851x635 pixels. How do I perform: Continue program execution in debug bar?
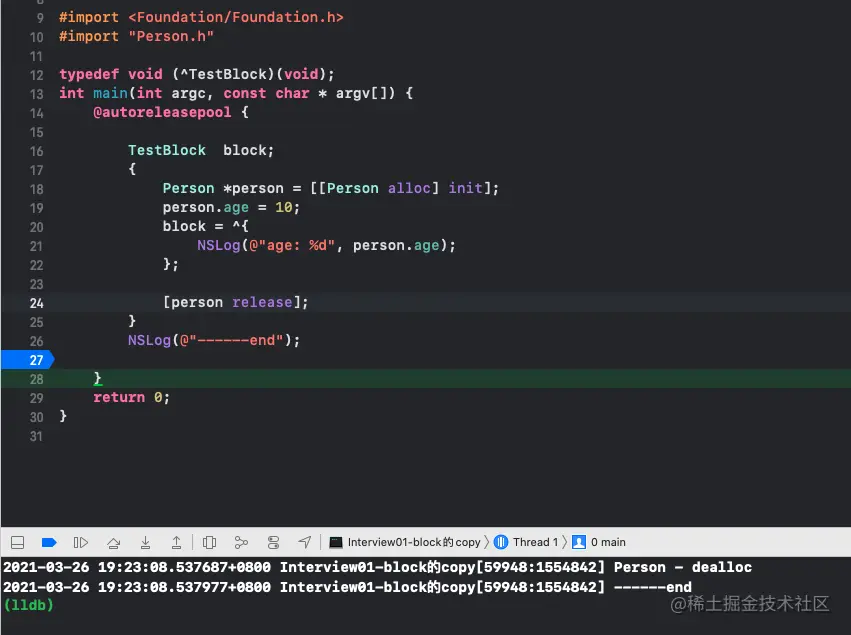click(80, 542)
